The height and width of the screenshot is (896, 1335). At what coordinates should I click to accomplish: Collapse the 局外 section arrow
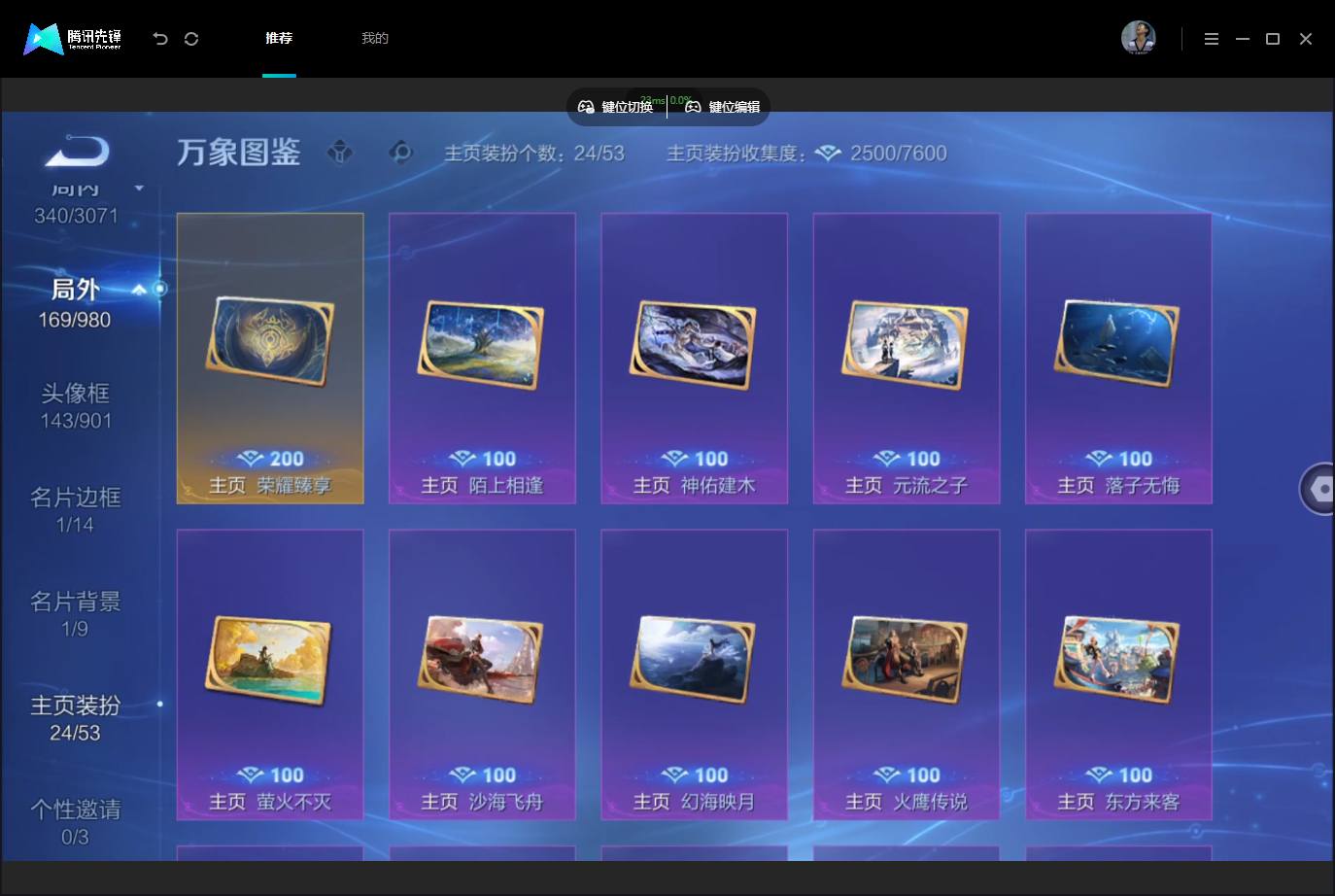(139, 289)
